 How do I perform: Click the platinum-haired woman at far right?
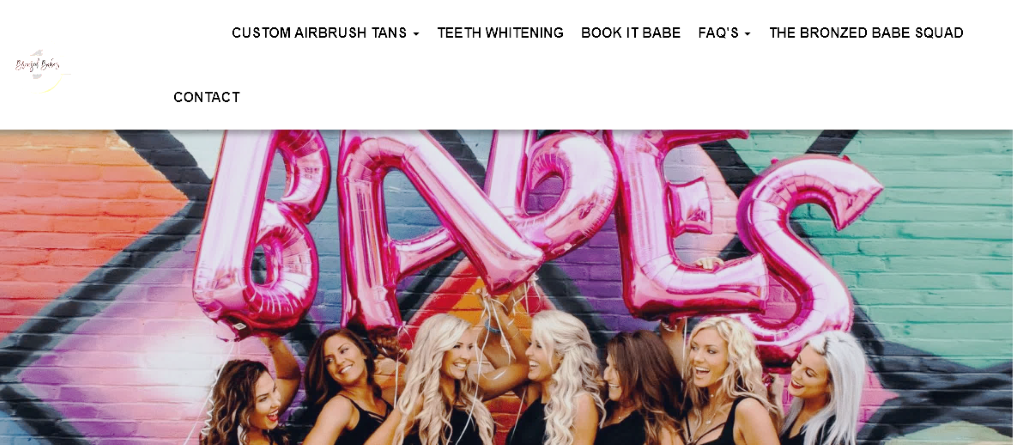[x=824, y=389]
